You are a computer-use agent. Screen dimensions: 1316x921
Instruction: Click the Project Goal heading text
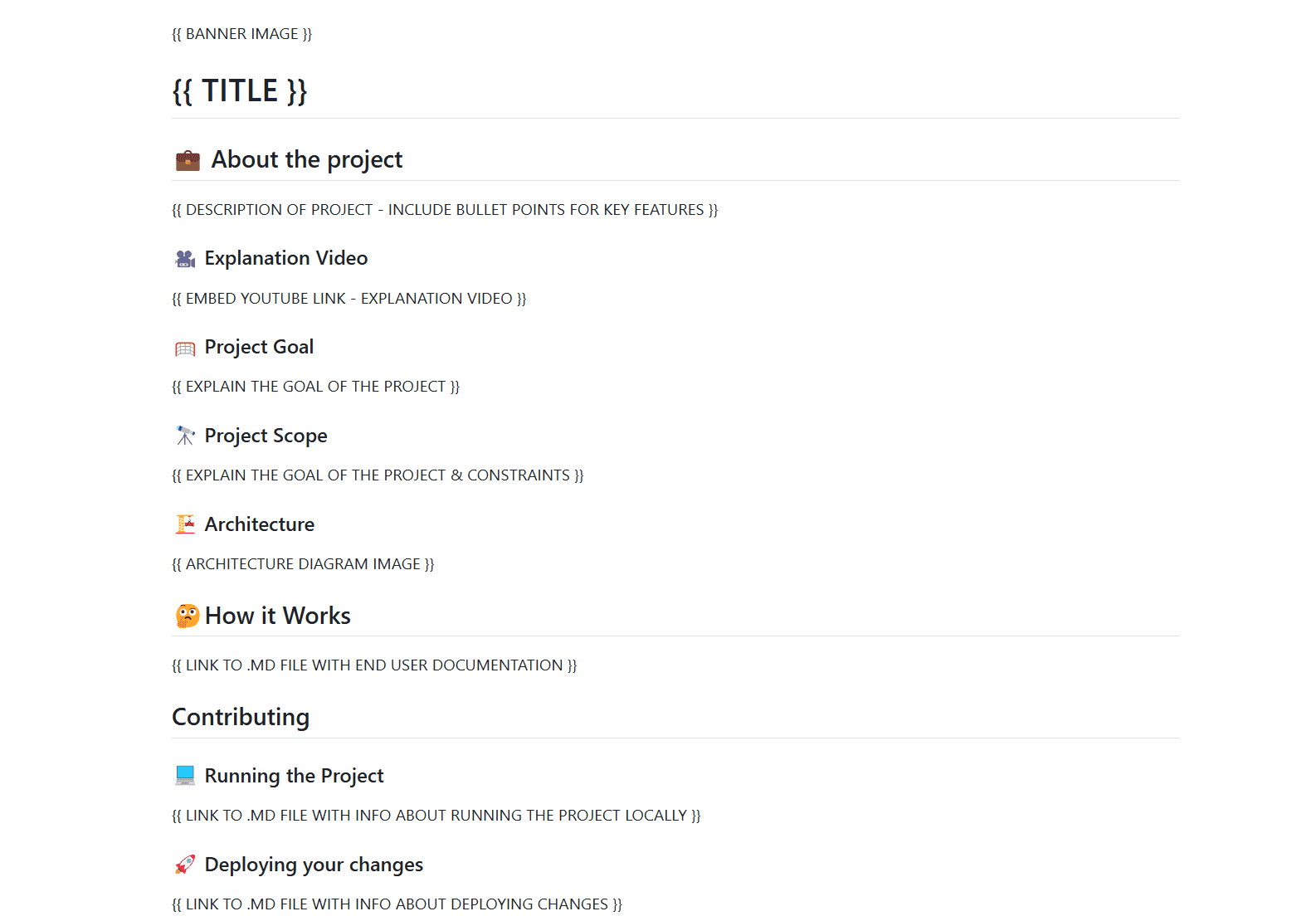(x=259, y=347)
